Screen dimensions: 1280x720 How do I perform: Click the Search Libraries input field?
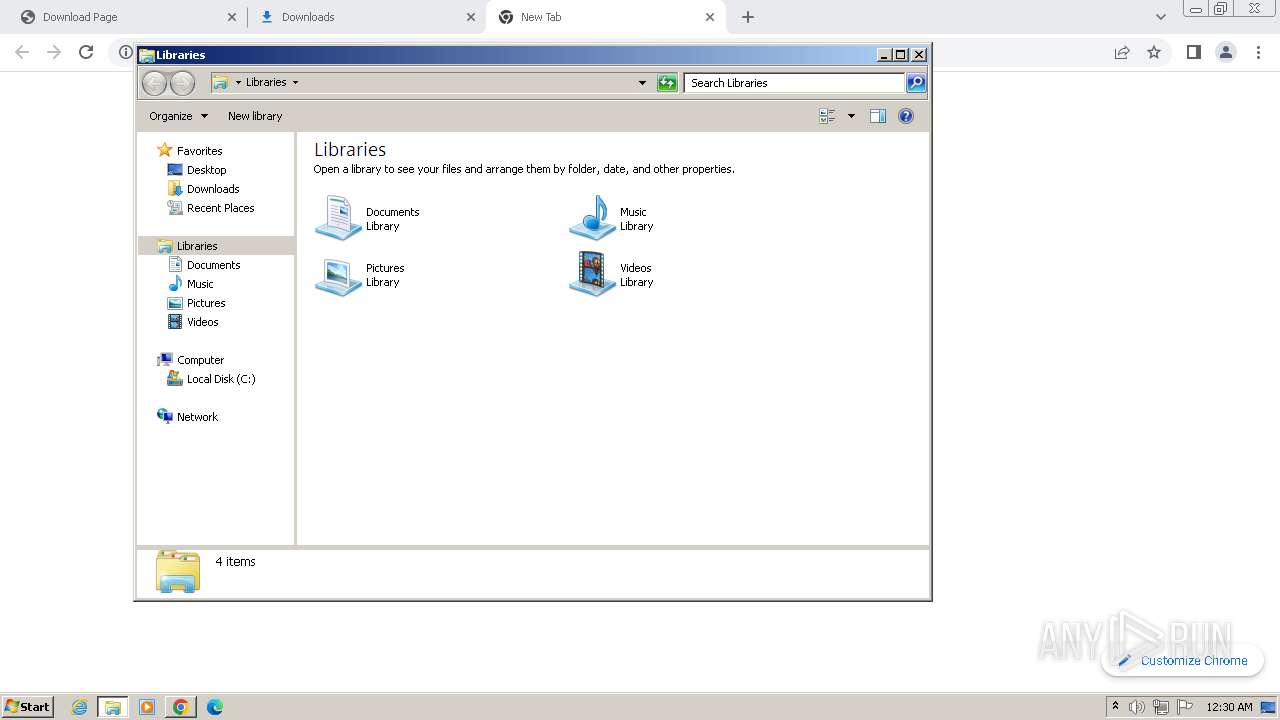point(795,83)
